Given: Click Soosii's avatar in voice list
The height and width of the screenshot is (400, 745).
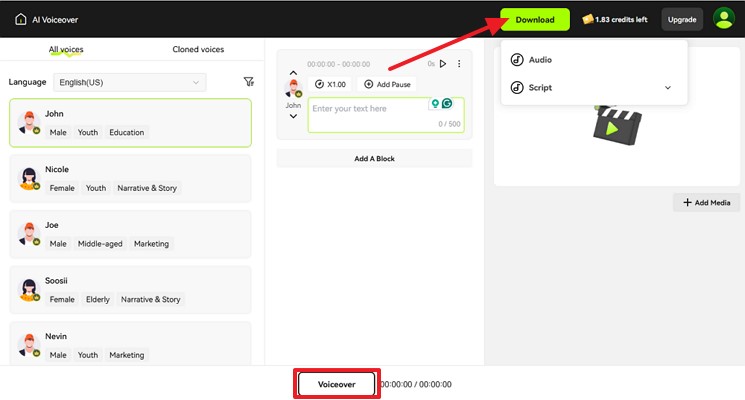Looking at the screenshot, I should [x=29, y=289].
